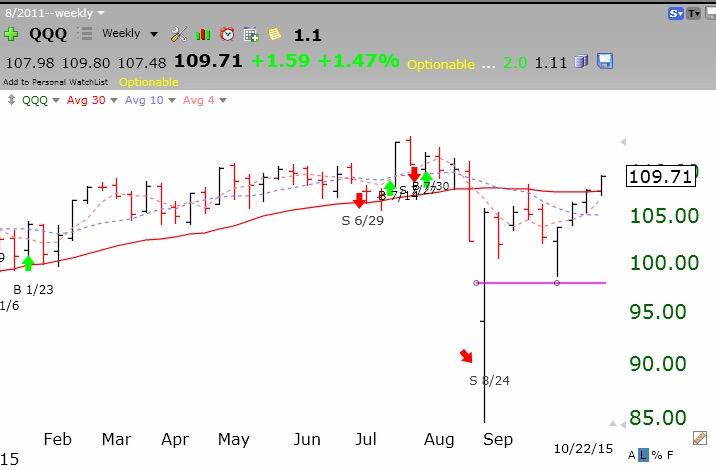The height and width of the screenshot is (470, 716).
Task: Select the magenta horizontal support line
Action: [541, 283]
